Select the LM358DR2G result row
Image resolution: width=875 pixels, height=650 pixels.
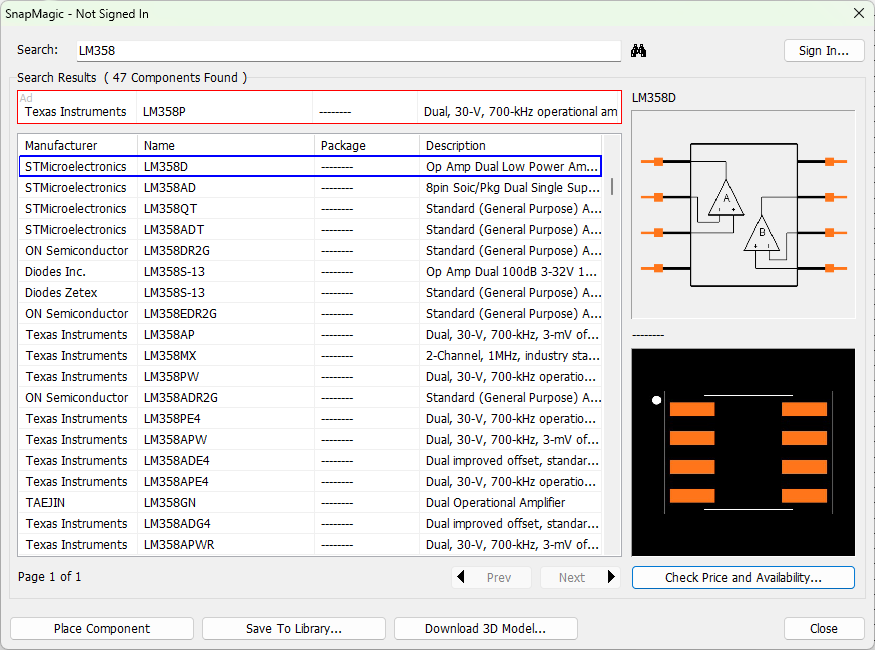tap(310, 251)
